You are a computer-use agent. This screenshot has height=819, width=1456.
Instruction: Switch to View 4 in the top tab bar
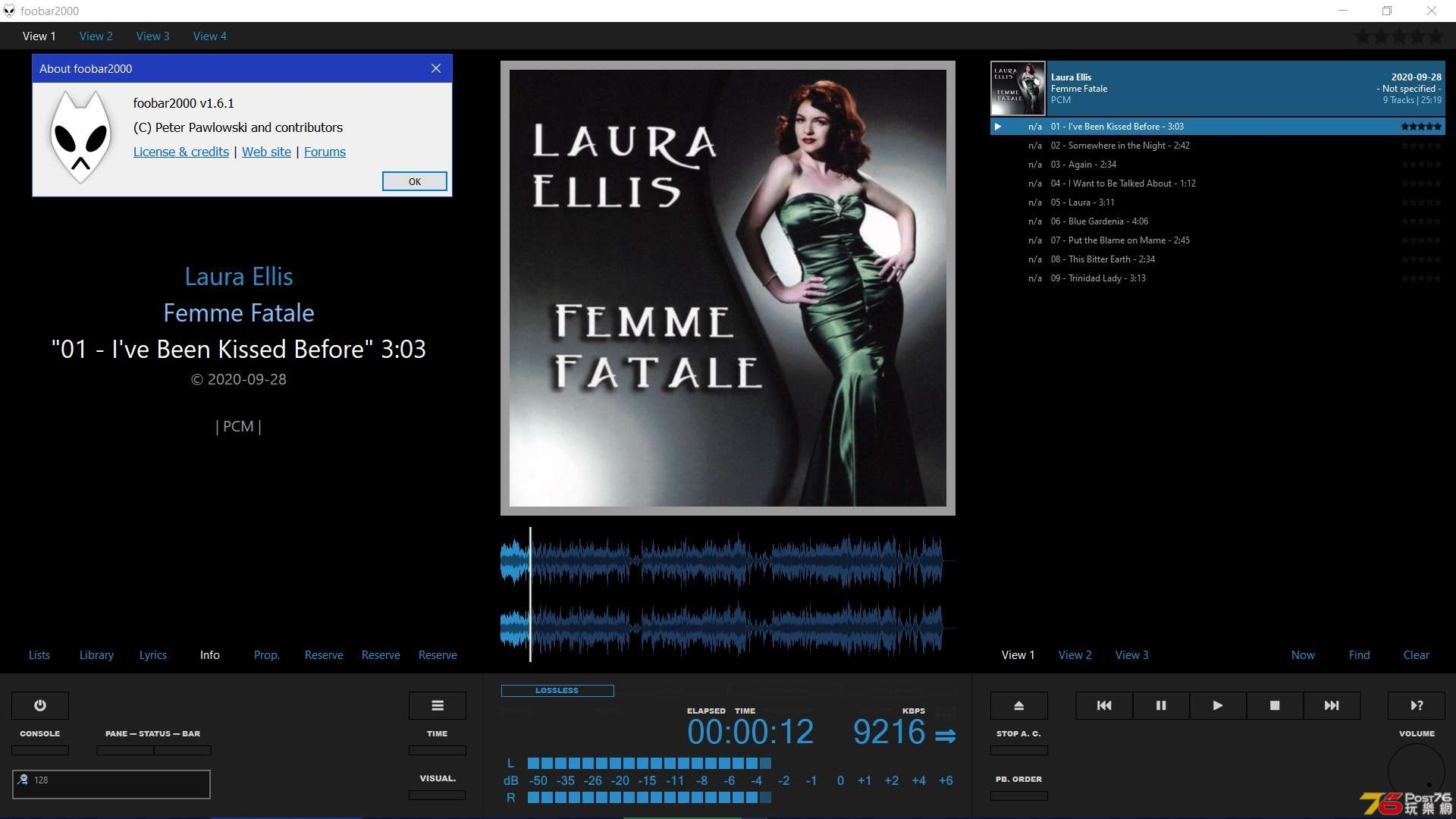click(209, 36)
